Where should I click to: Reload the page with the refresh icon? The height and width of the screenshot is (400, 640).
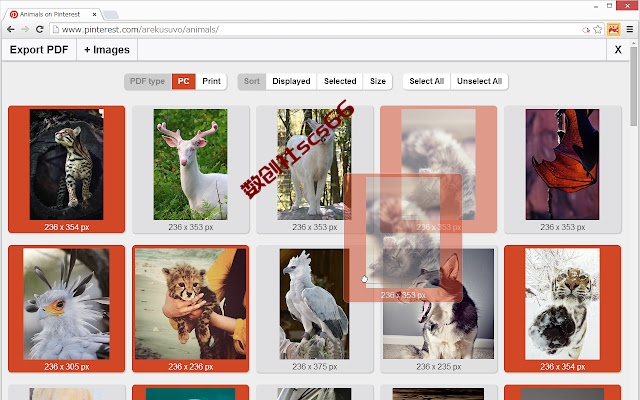click(x=39, y=29)
